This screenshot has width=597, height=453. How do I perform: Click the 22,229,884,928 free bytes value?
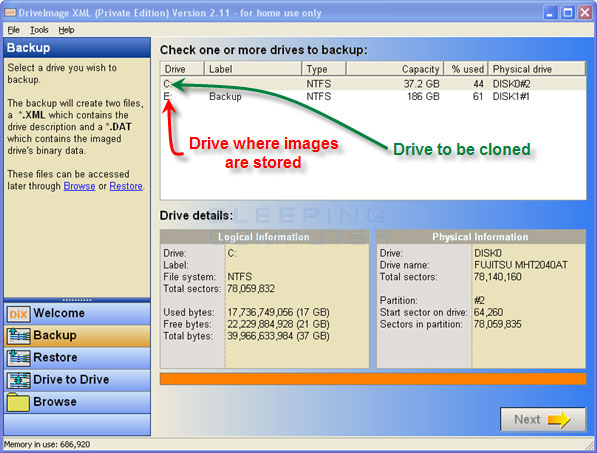pyautogui.click(x=278, y=324)
